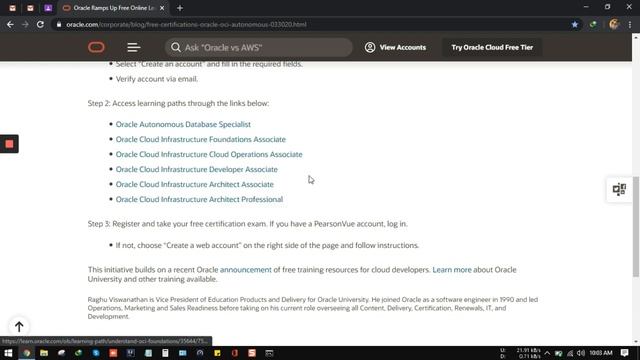
Task: Switch to the purple pinned tab
Action: click(x=48, y=8)
